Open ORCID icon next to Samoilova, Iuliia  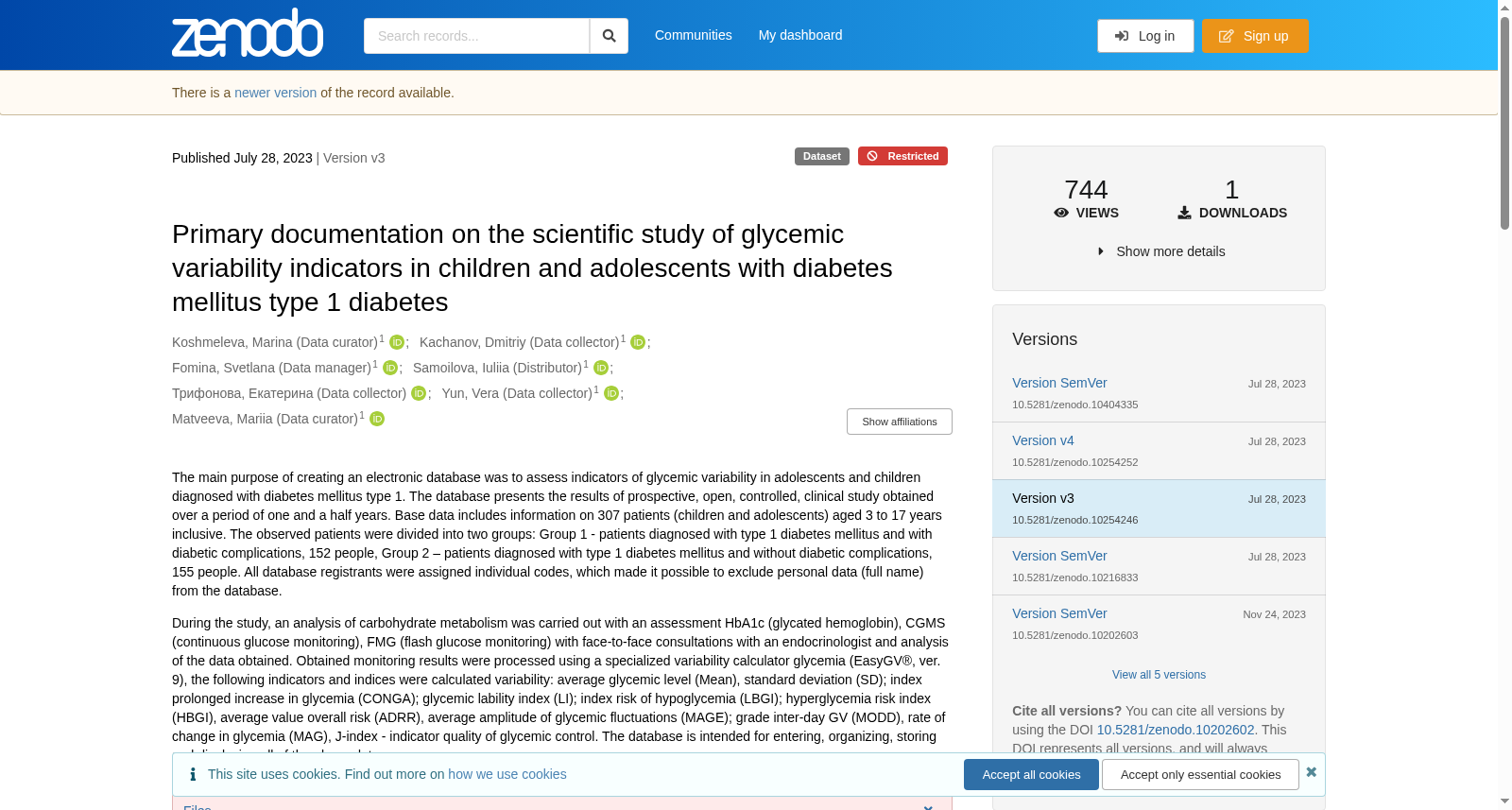601,368
